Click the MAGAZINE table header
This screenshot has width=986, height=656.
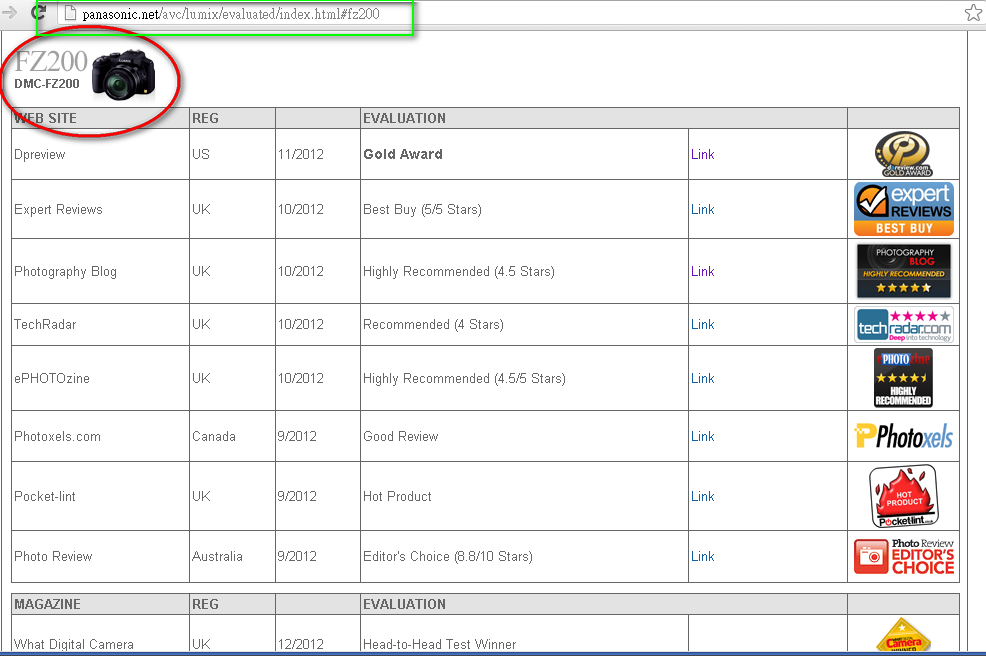tap(100, 604)
